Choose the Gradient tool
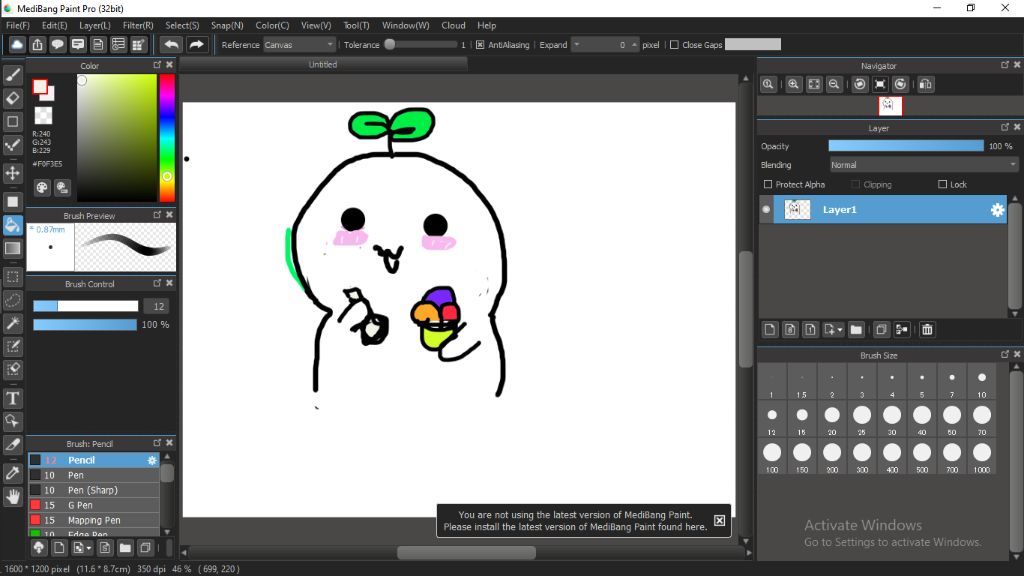The height and width of the screenshot is (576, 1024). click(13, 248)
